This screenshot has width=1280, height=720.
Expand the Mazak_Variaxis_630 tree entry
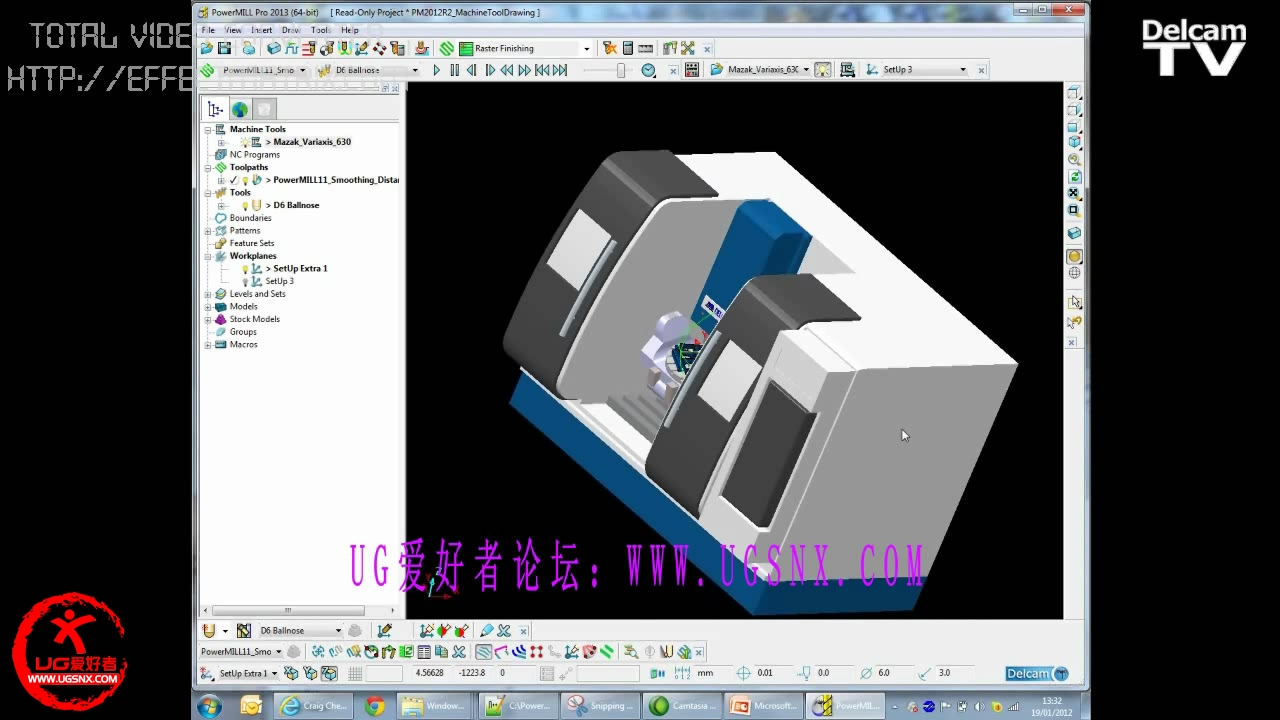click(221, 142)
